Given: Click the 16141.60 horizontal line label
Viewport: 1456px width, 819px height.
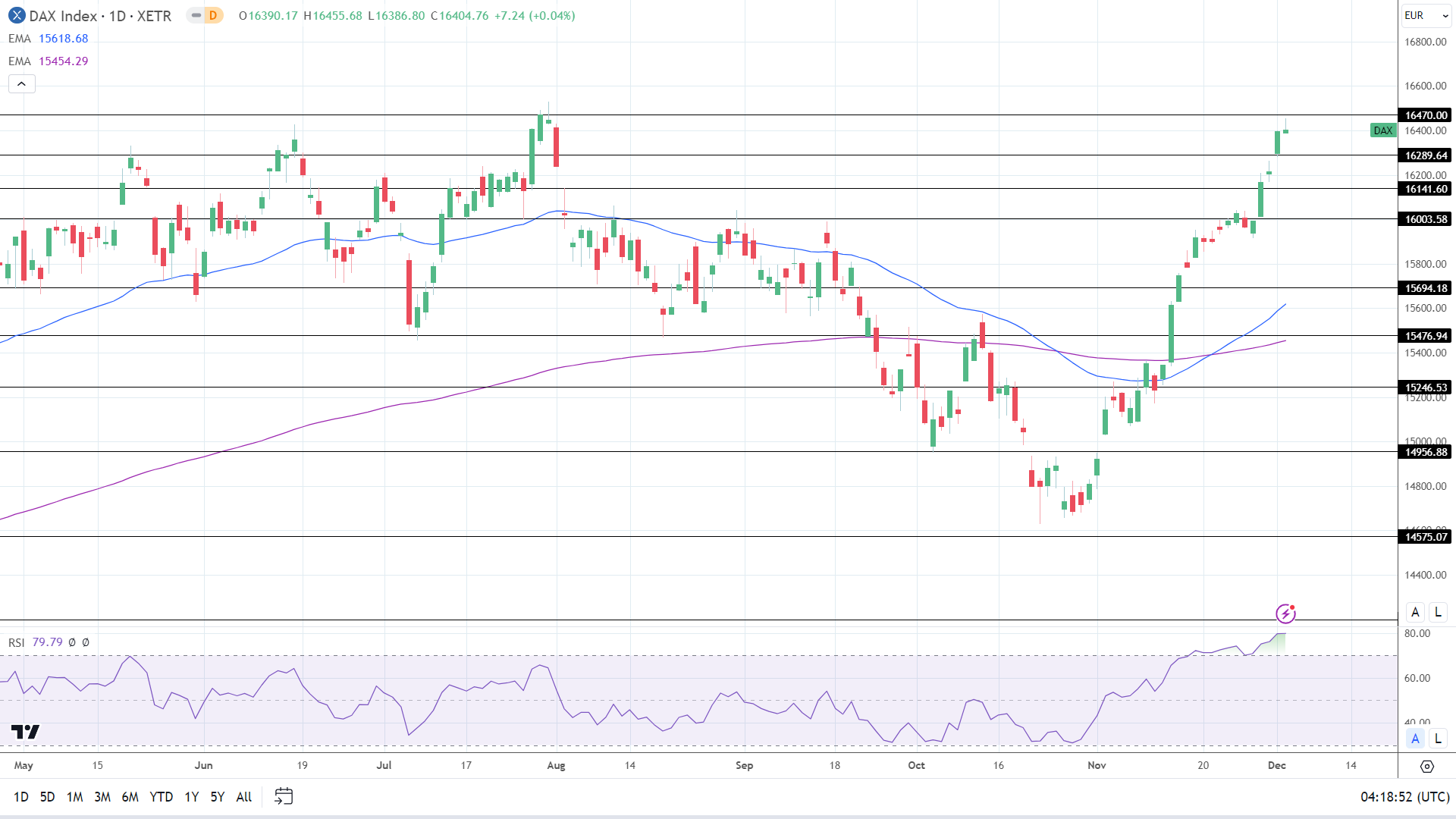Looking at the screenshot, I should (x=1426, y=189).
